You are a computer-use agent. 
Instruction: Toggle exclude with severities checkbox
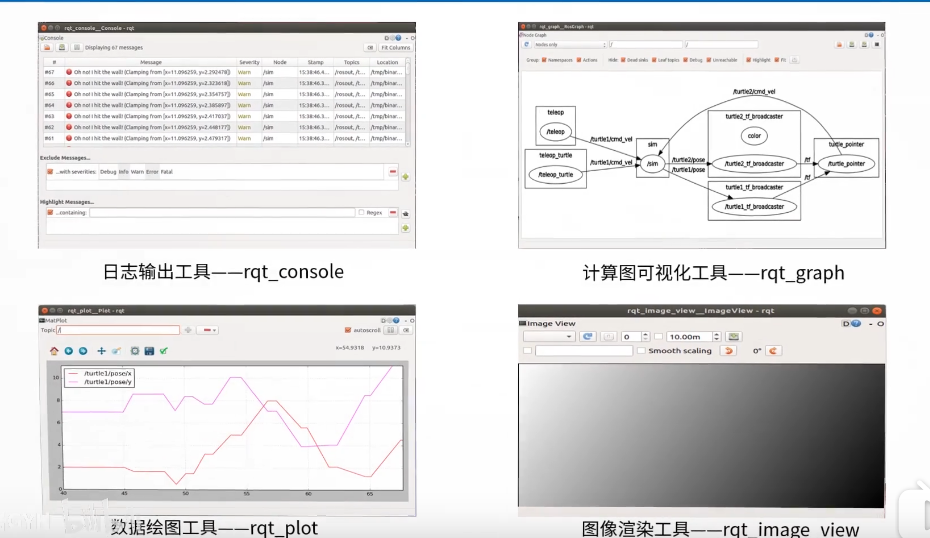(x=50, y=171)
